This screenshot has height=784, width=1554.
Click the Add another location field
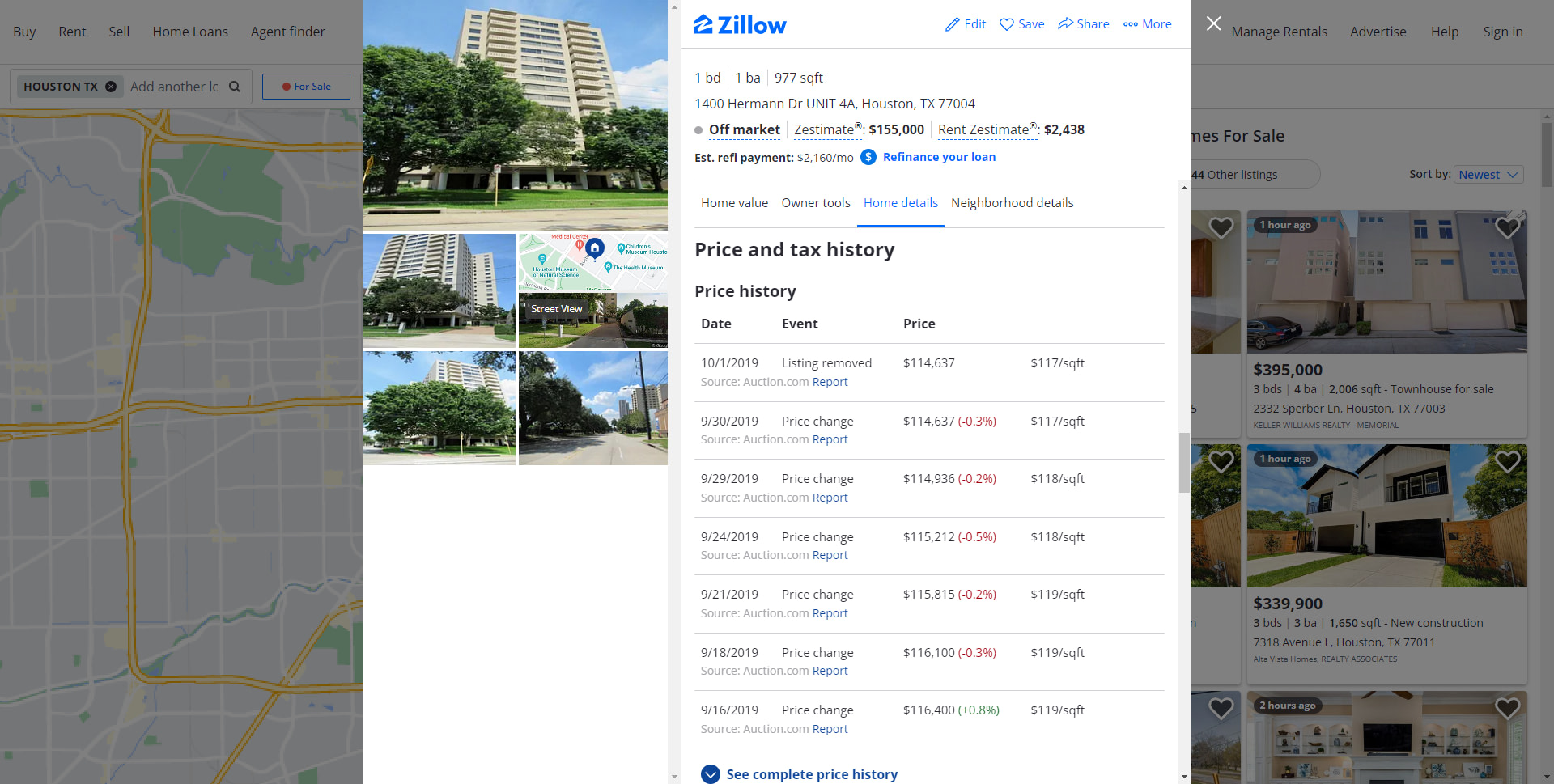(174, 87)
